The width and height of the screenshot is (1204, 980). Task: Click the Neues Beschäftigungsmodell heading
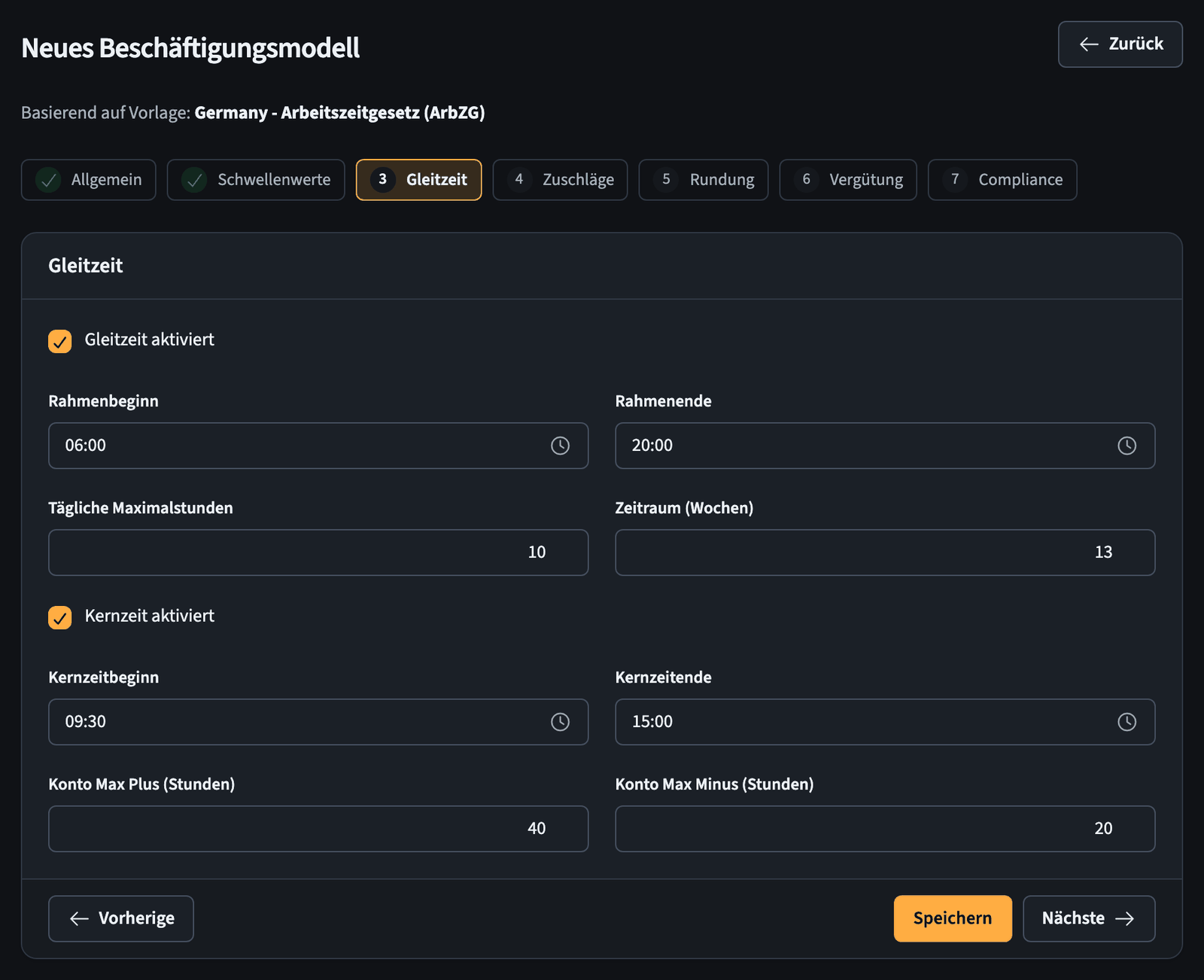[190, 48]
